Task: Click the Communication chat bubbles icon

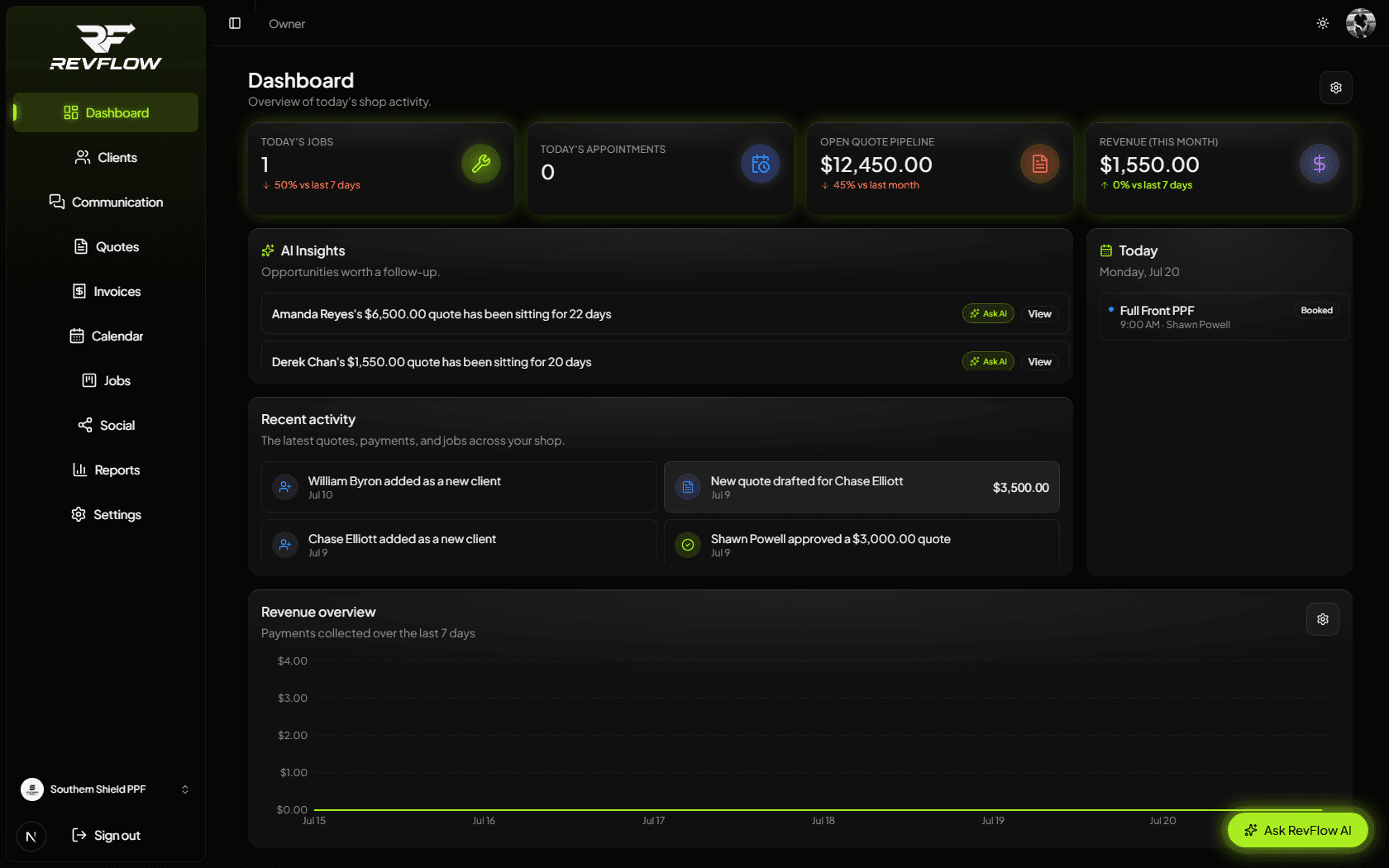Action: 57,202
